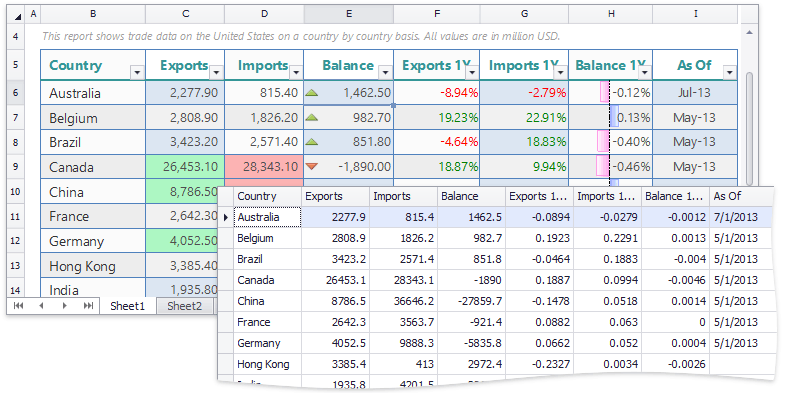Select spreadsheet column H header
This screenshot has width=790, height=393.
coord(611,14)
